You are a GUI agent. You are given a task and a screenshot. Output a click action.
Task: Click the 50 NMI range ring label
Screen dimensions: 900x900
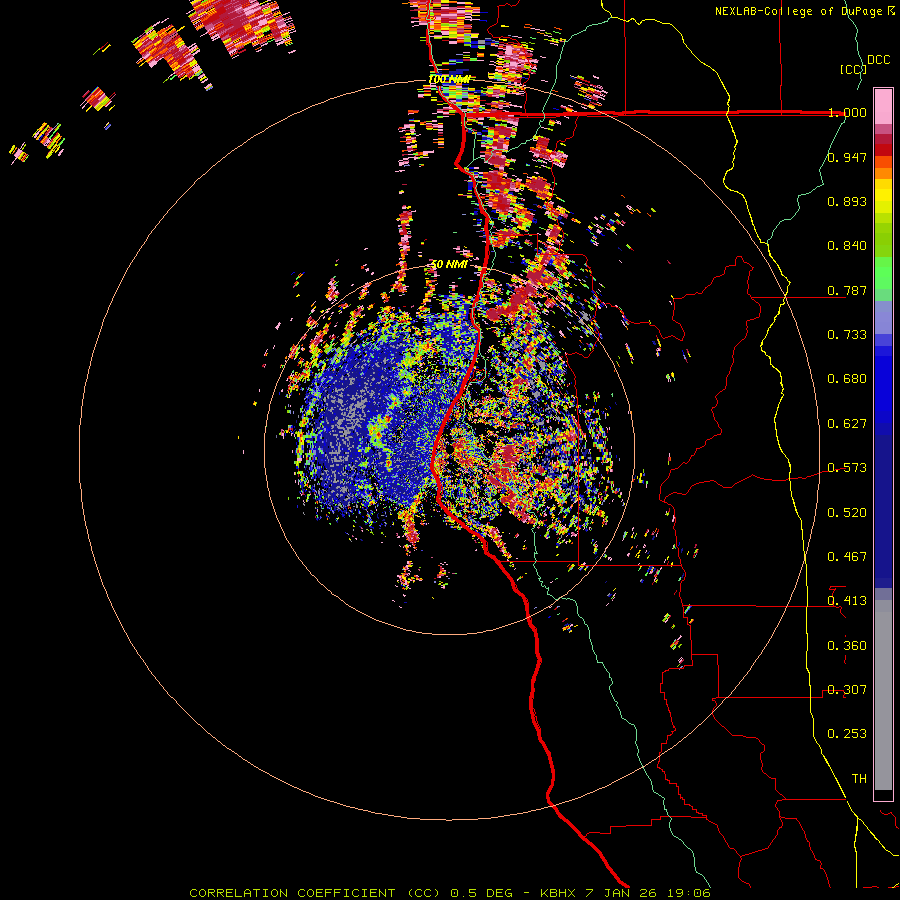coord(449,265)
